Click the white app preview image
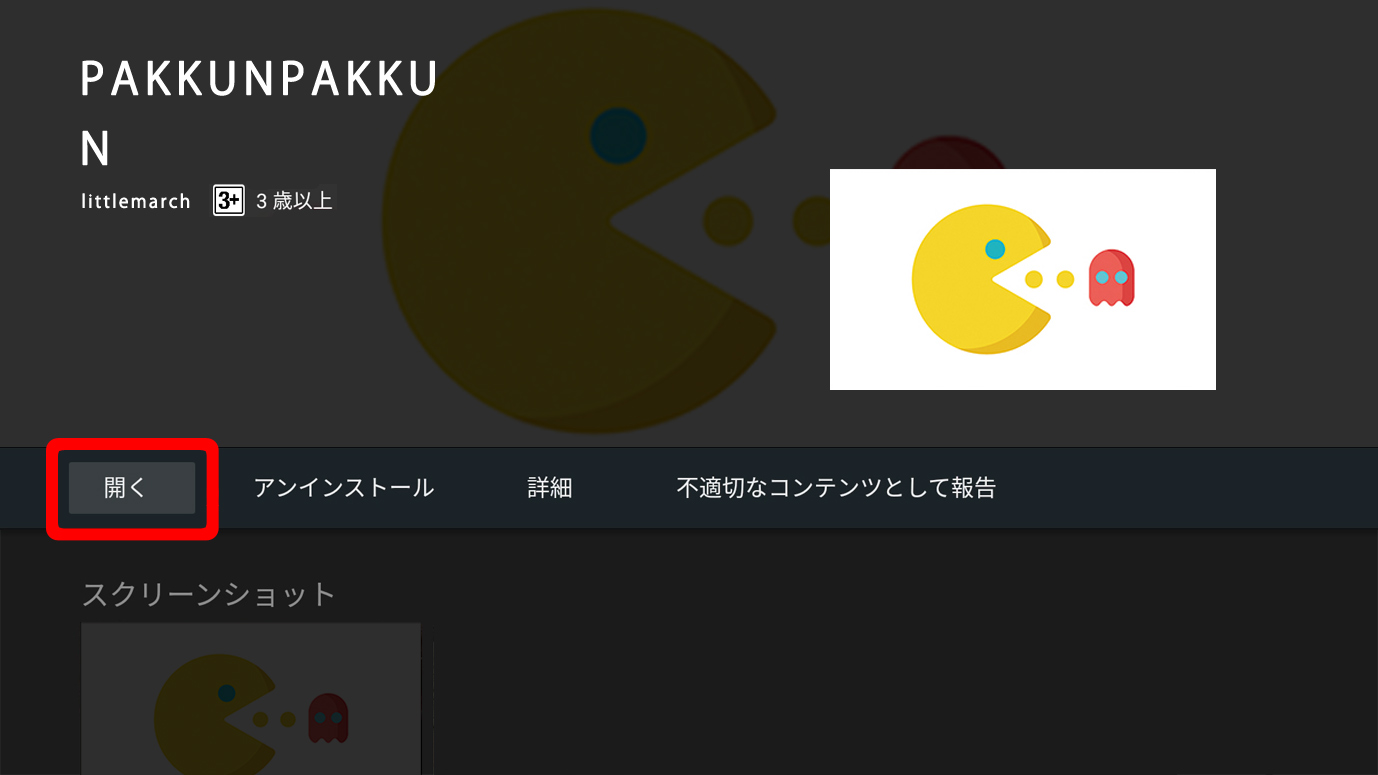The image size is (1378, 775). click(1023, 279)
